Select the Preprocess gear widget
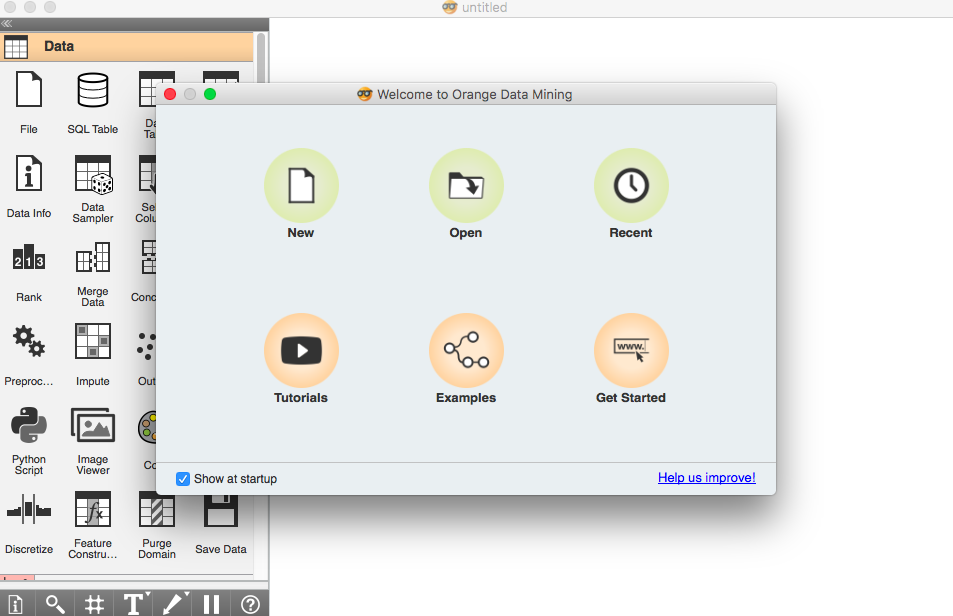This screenshot has width=953, height=616. pyautogui.click(x=29, y=355)
